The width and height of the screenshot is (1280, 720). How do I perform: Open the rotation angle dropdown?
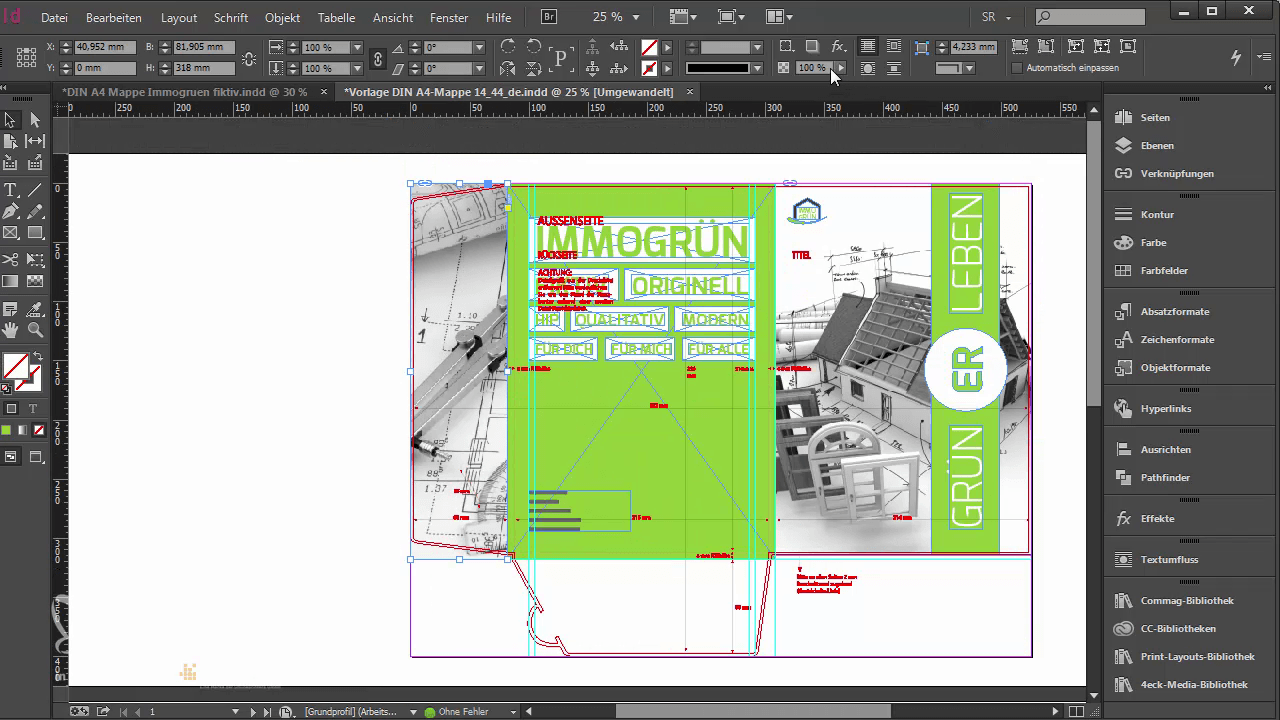click(479, 47)
